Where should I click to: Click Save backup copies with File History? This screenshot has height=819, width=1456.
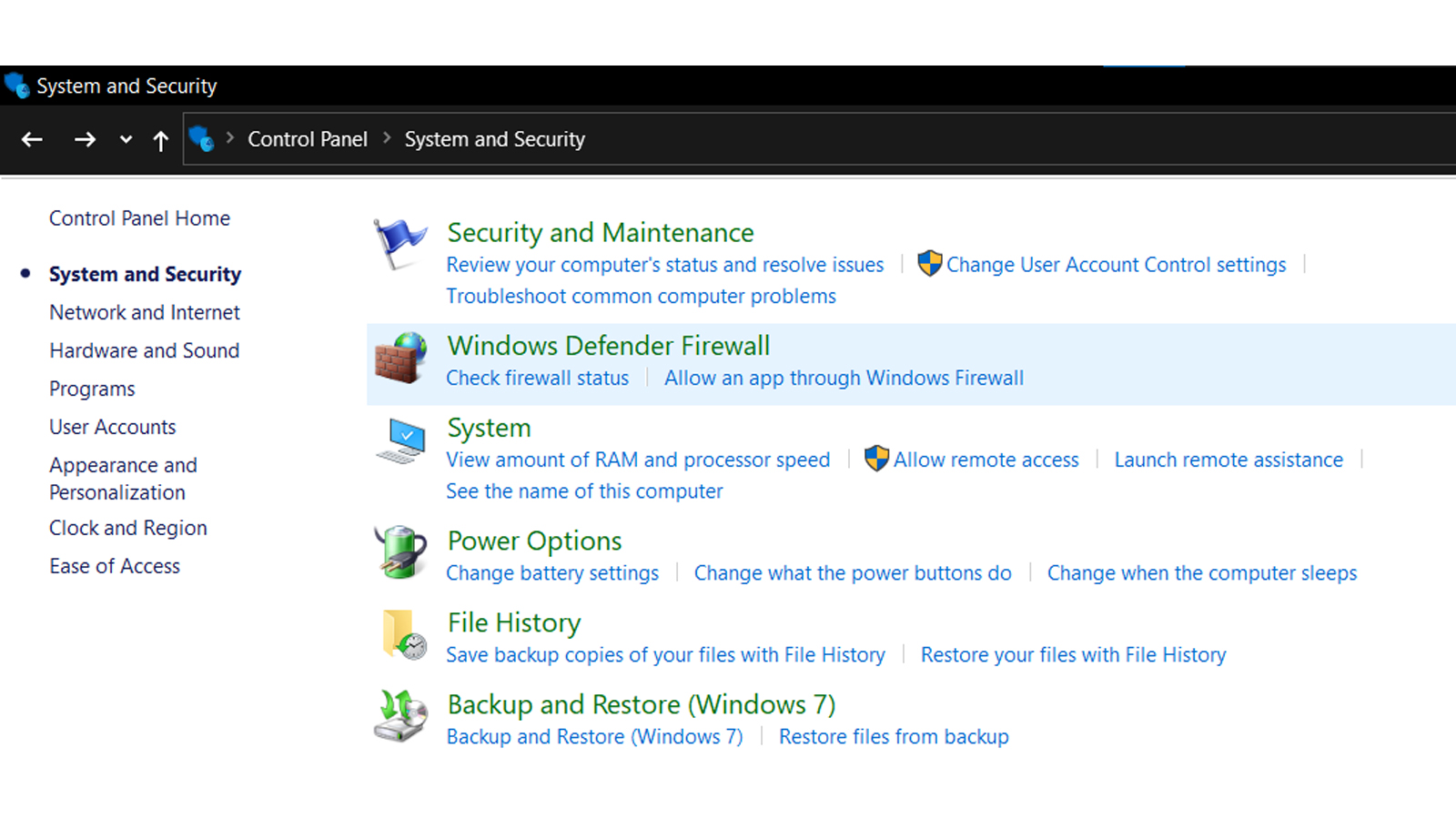tap(665, 655)
